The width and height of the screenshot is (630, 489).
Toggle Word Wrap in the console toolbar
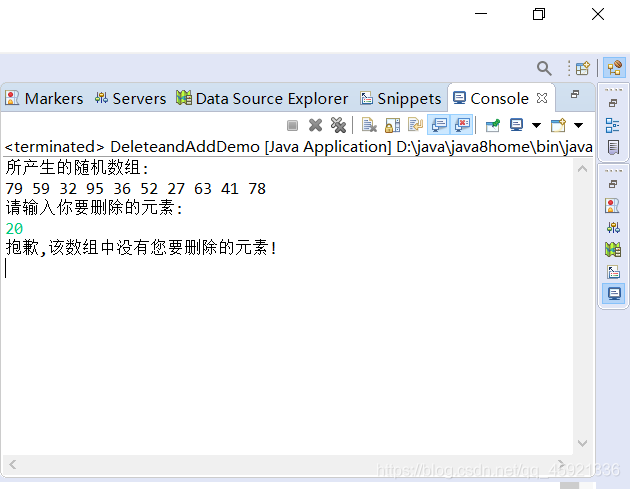click(x=415, y=125)
